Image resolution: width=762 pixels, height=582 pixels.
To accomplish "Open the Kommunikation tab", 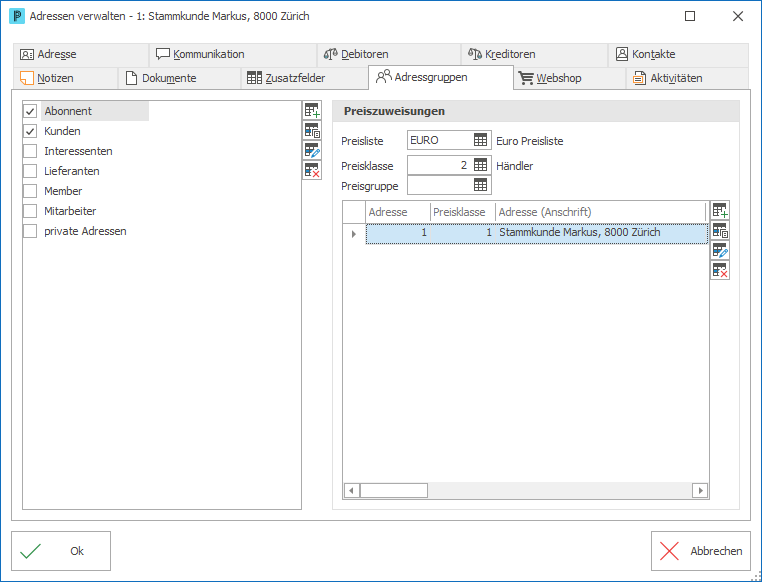I will coord(233,54).
